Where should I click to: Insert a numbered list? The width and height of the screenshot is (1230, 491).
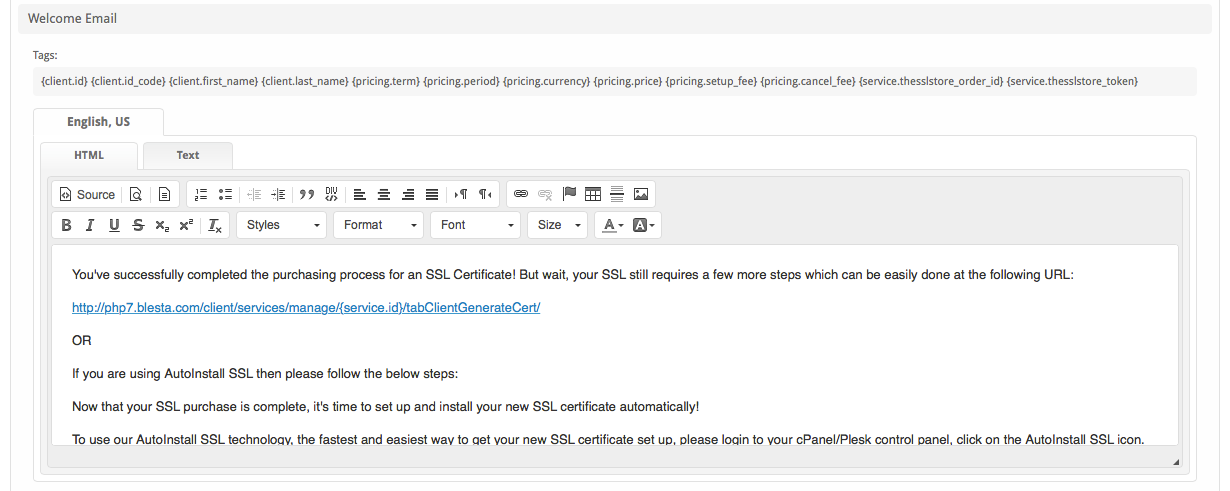(200, 194)
